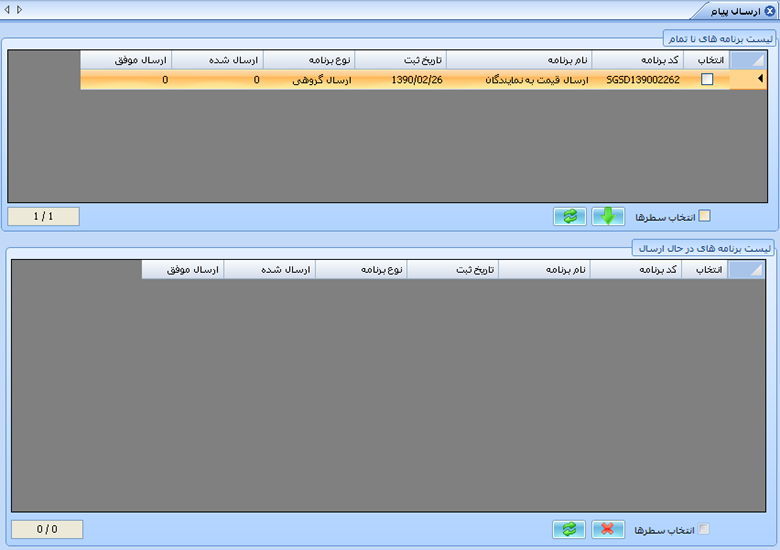Screen dimensions: 780x550
Task: Click the 1 / 1 record counter
Action: [43, 216]
